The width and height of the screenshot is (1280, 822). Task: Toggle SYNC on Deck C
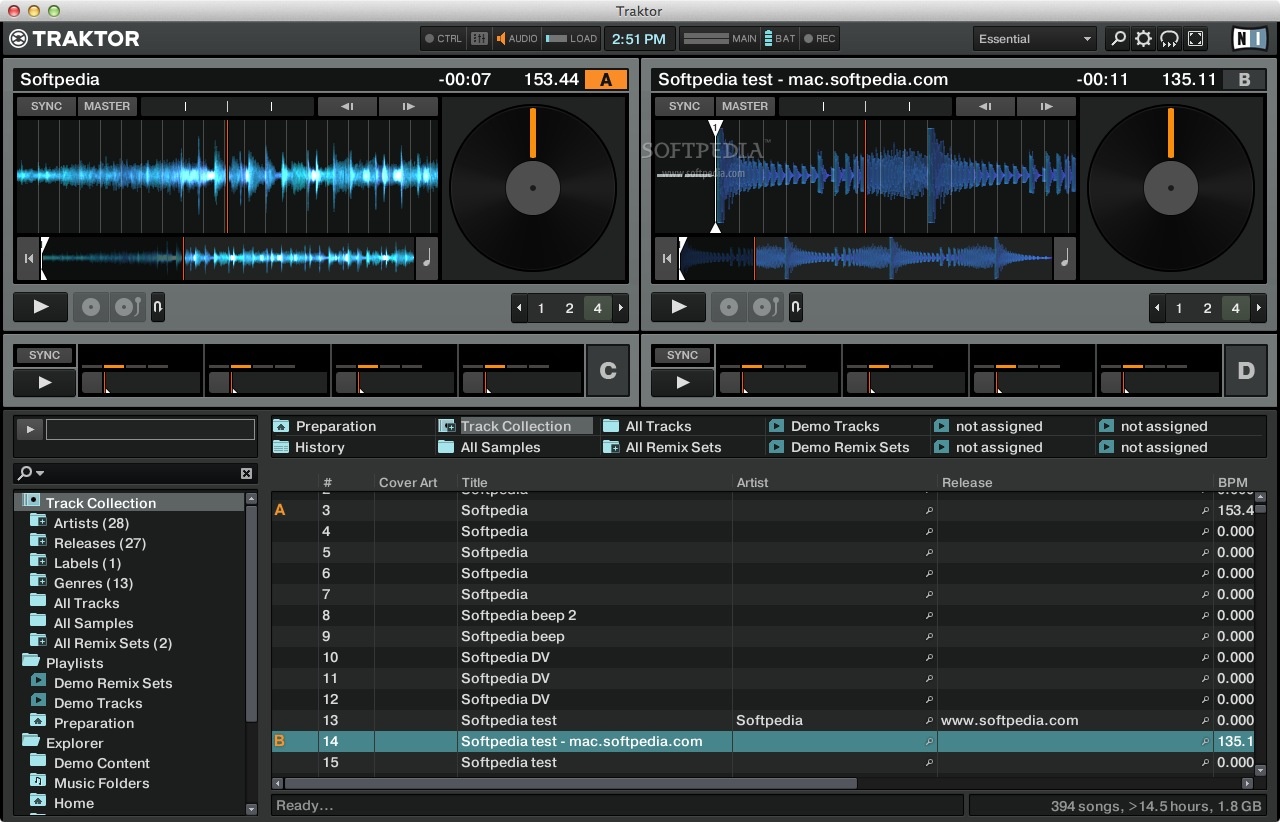(x=44, y=355)
